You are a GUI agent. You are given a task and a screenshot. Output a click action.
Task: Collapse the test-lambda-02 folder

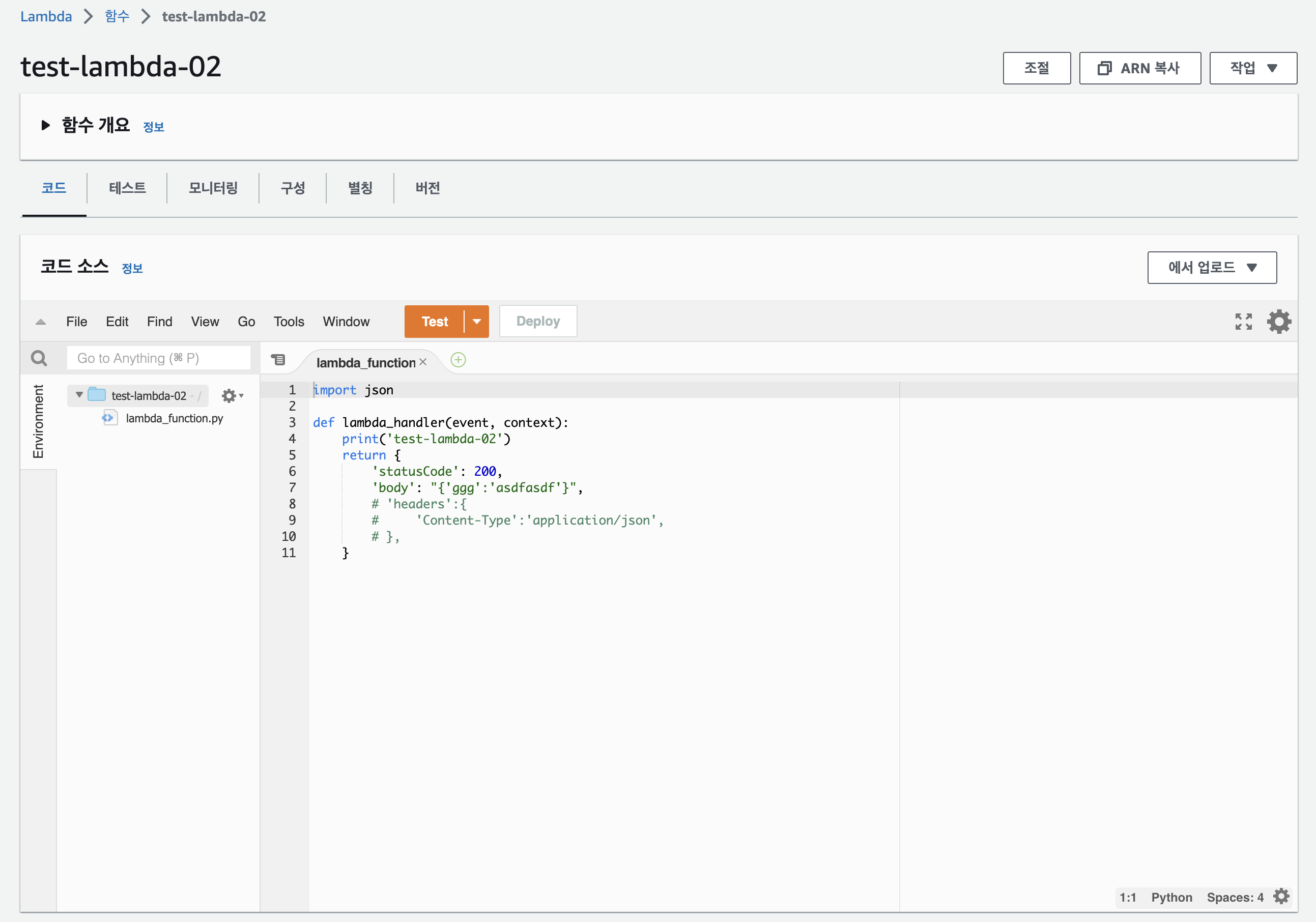point(80,395)
